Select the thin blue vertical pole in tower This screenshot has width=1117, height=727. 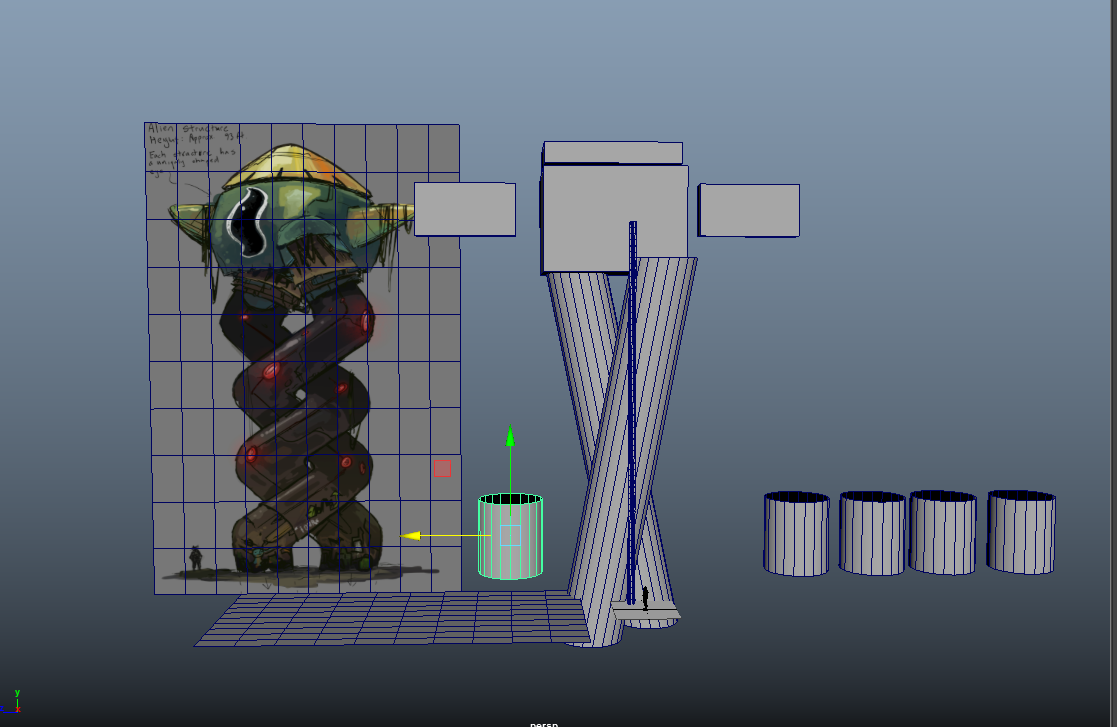(632, 413)
